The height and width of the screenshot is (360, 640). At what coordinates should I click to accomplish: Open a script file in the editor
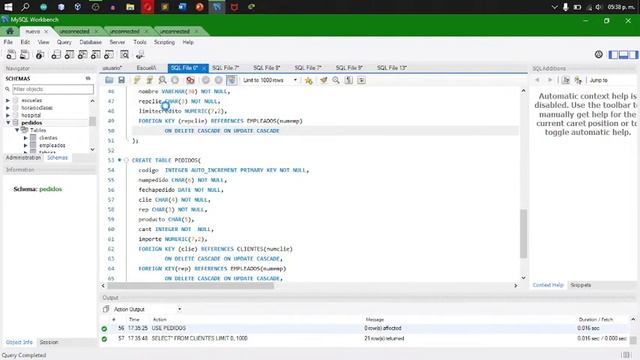[x=109, y=80]
